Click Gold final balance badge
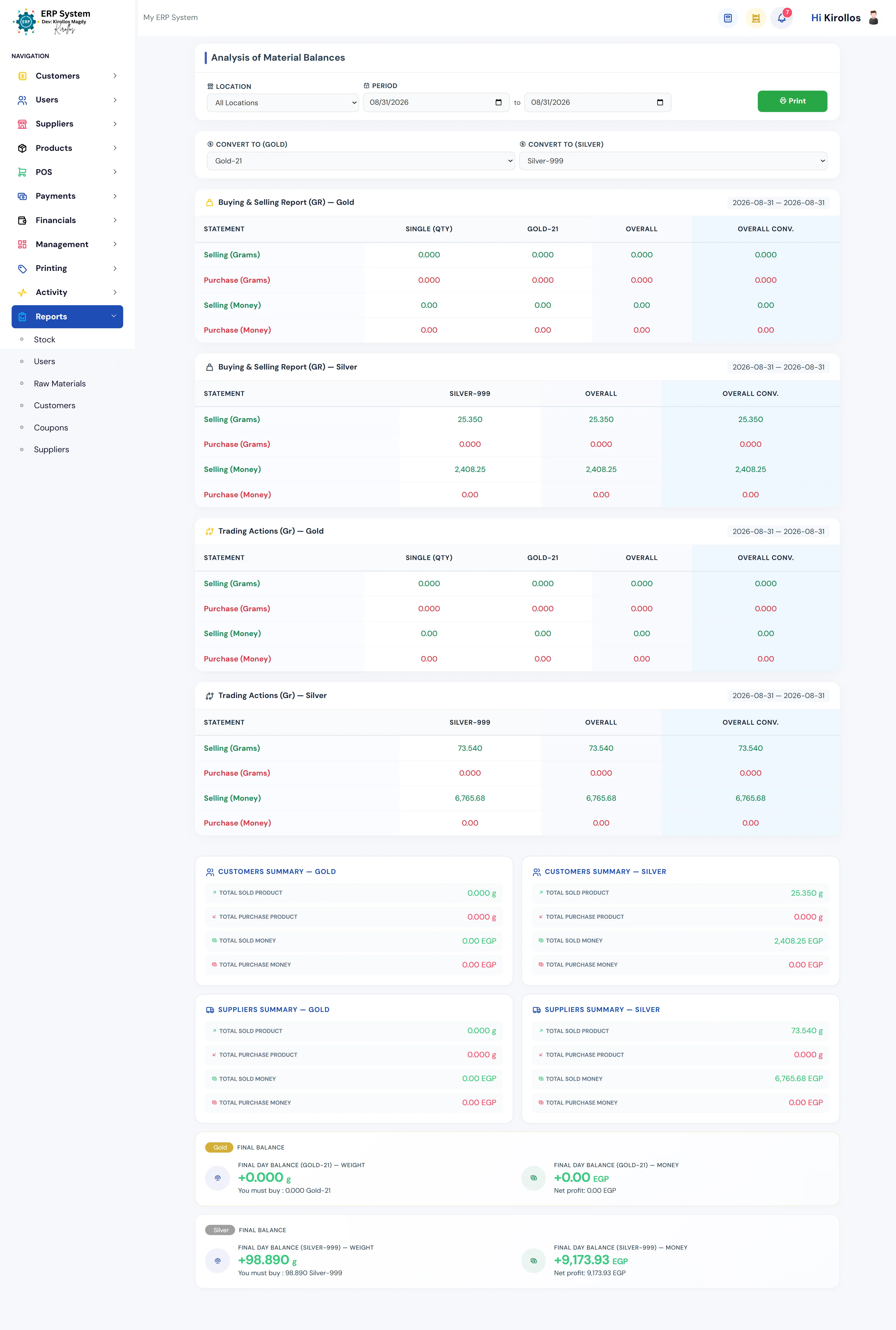The image size is (896, 1330). (219, 1148)
